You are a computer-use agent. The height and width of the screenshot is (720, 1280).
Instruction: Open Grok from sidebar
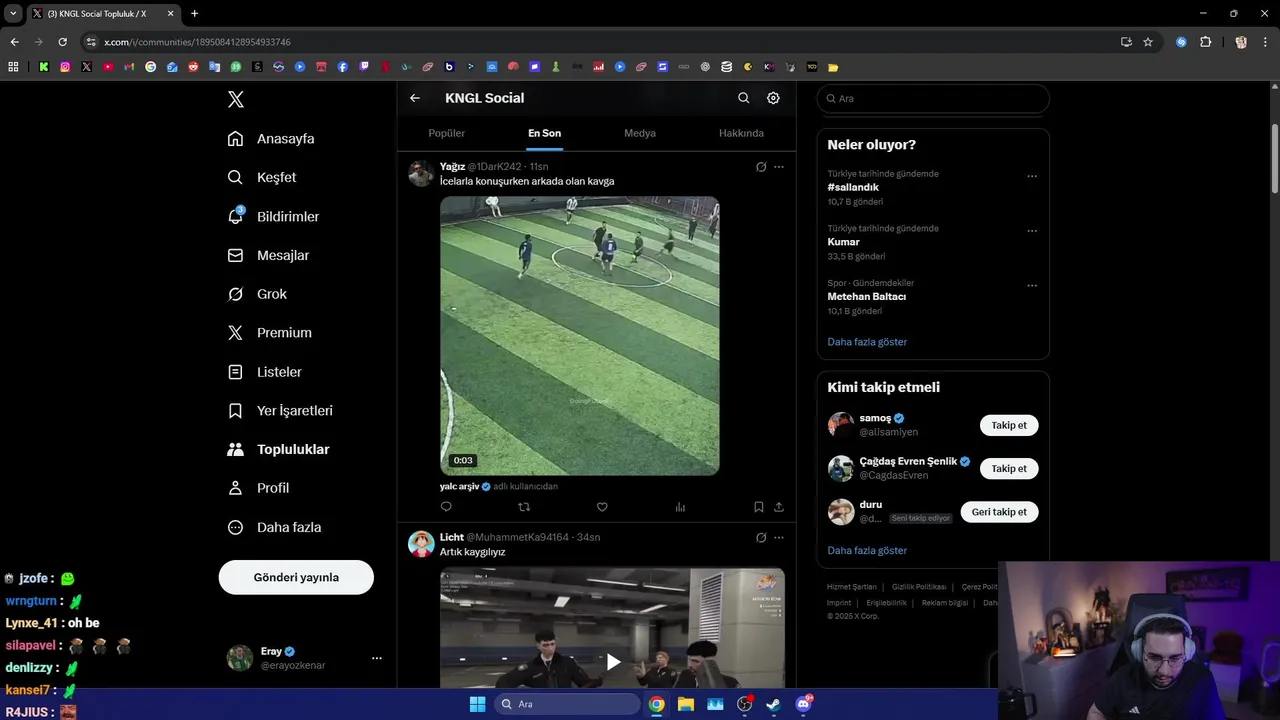(257, 294)
